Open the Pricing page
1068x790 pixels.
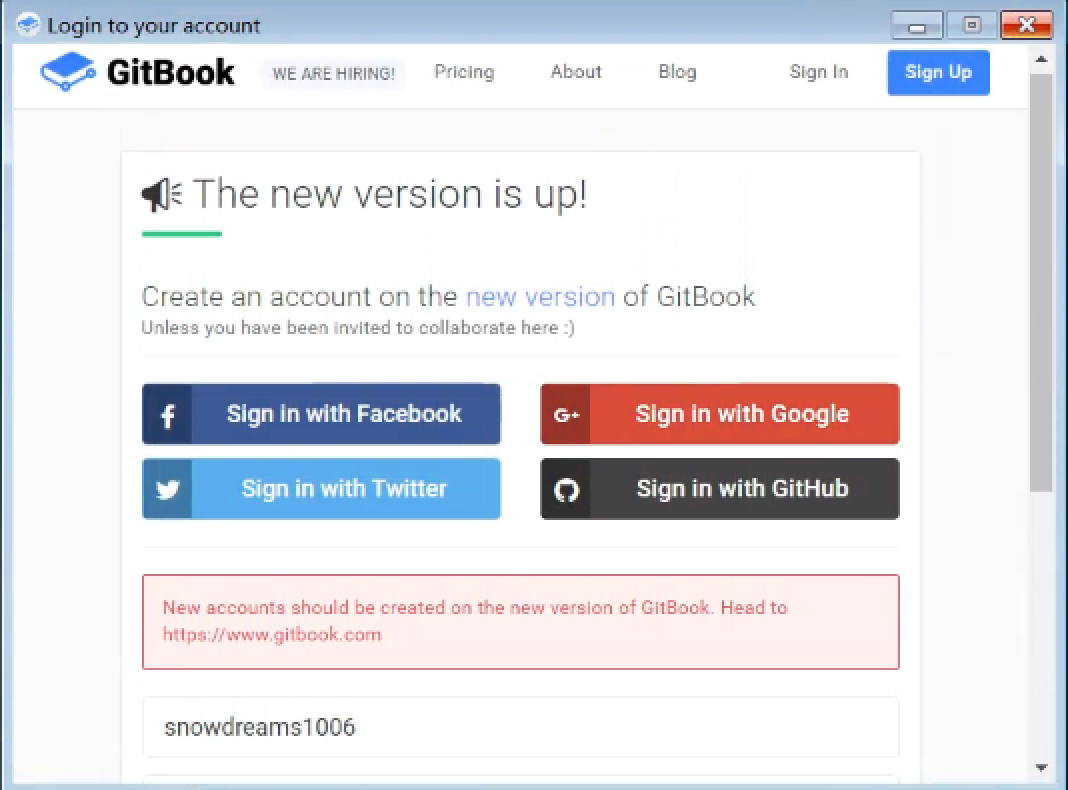pos(464,72)
